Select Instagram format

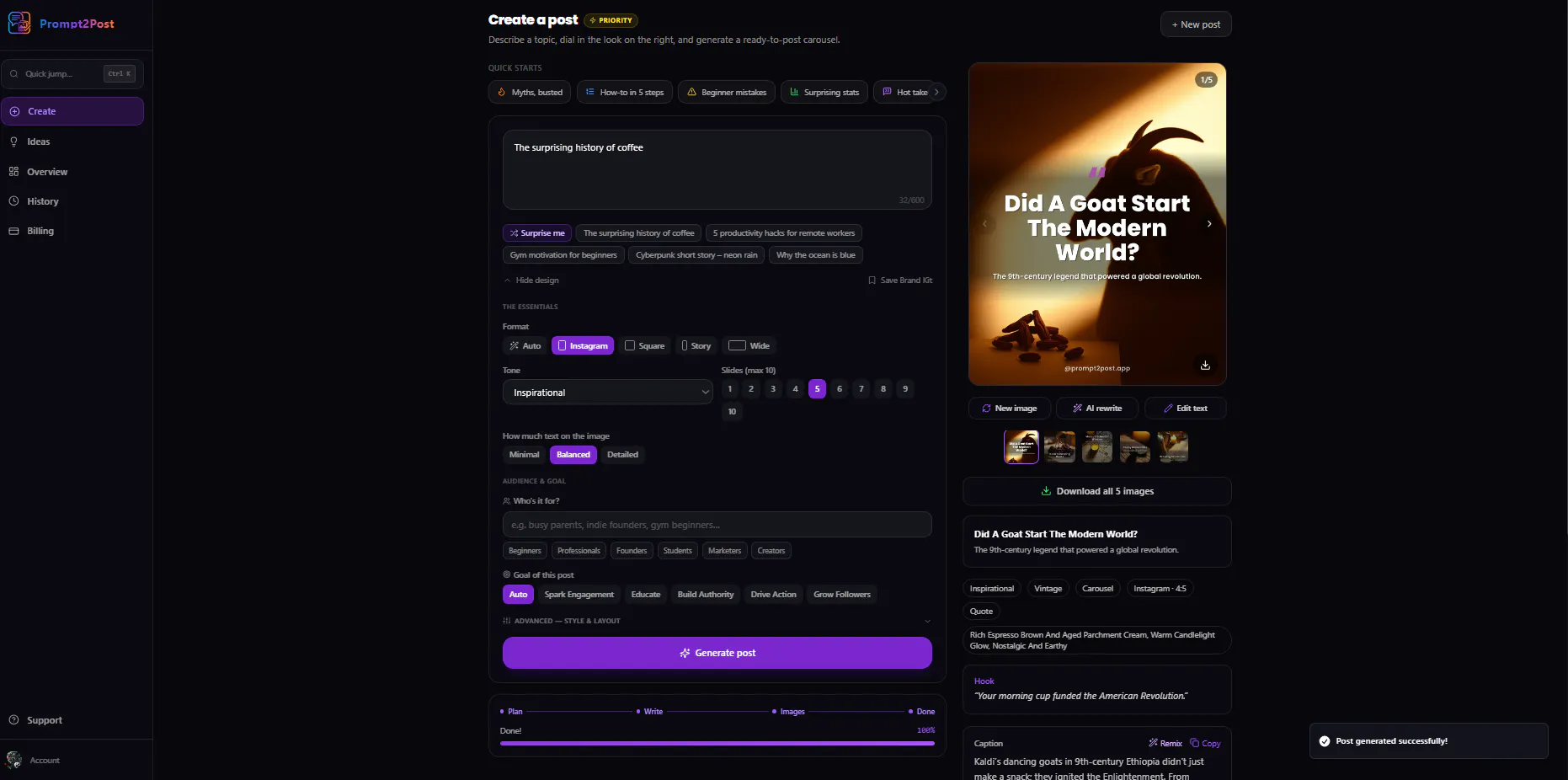tap(583, 346)
